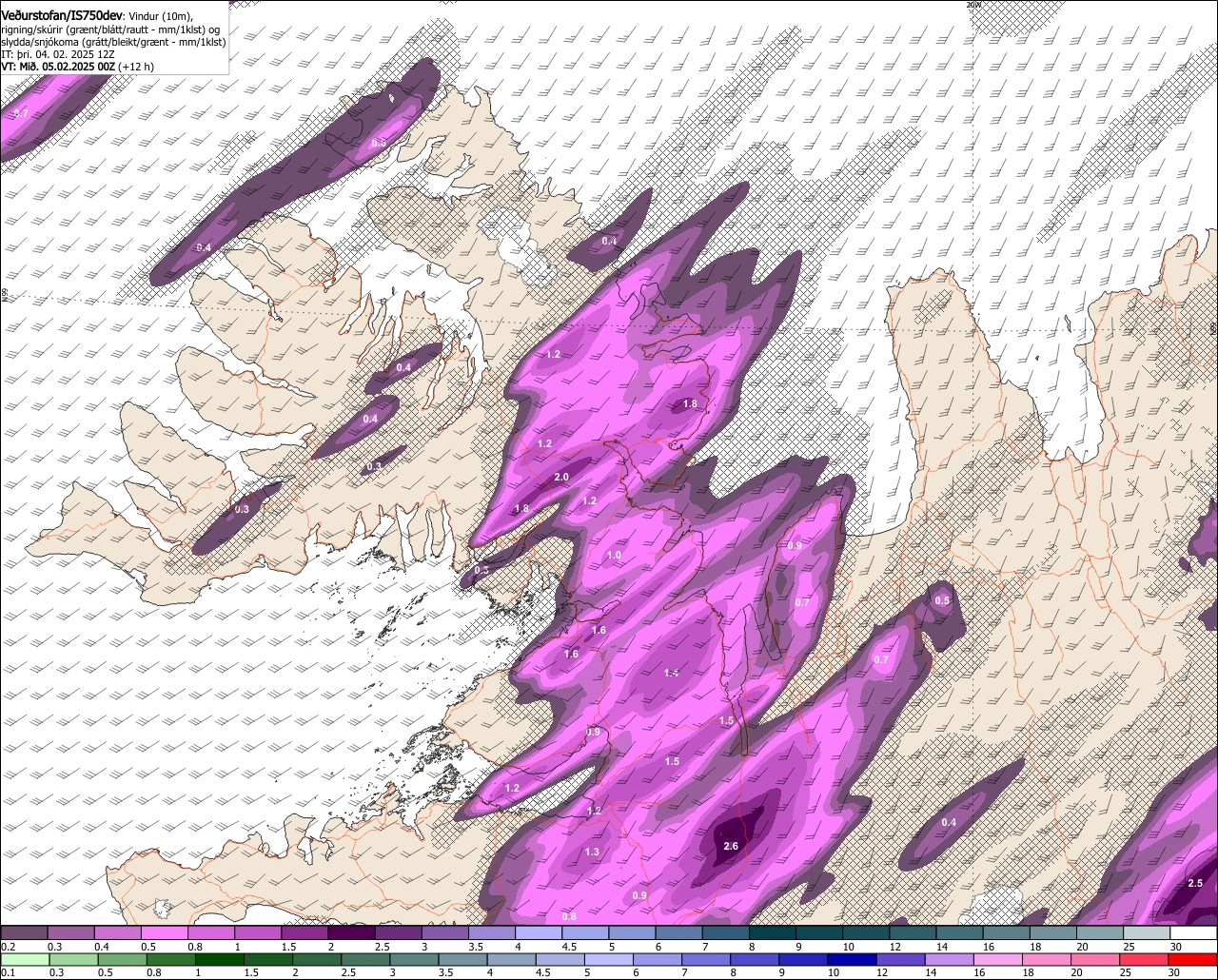The height and width of the screenshot is (980, 1218).
Task: Click the '1.3' precipitation value on the map
Action: click(592, 852)
